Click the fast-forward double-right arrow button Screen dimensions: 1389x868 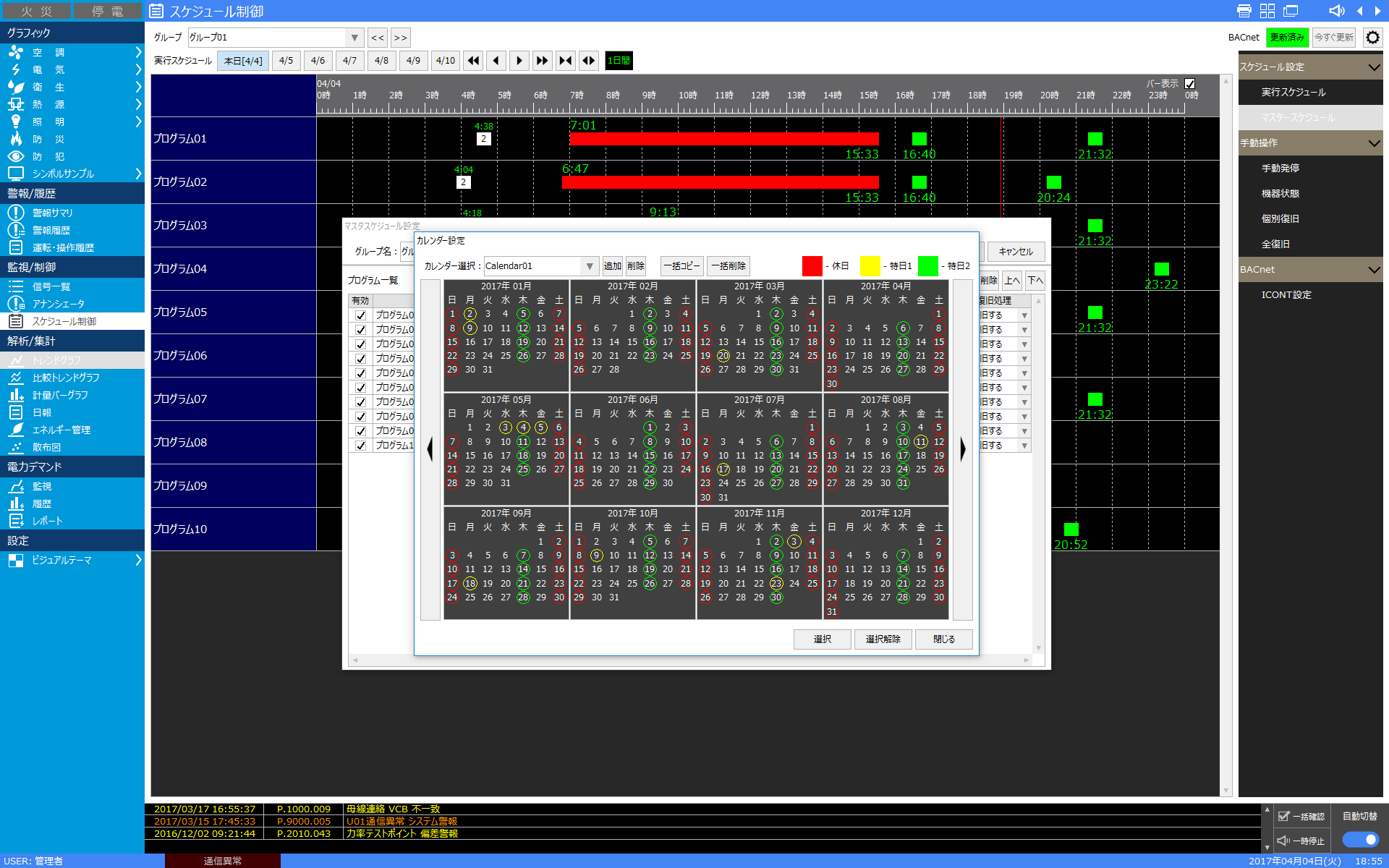pos(543,61)
